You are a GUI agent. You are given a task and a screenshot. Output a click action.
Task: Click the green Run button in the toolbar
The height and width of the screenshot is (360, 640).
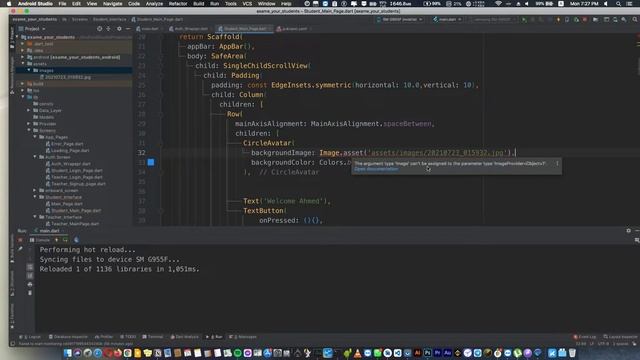pos(524,19)
